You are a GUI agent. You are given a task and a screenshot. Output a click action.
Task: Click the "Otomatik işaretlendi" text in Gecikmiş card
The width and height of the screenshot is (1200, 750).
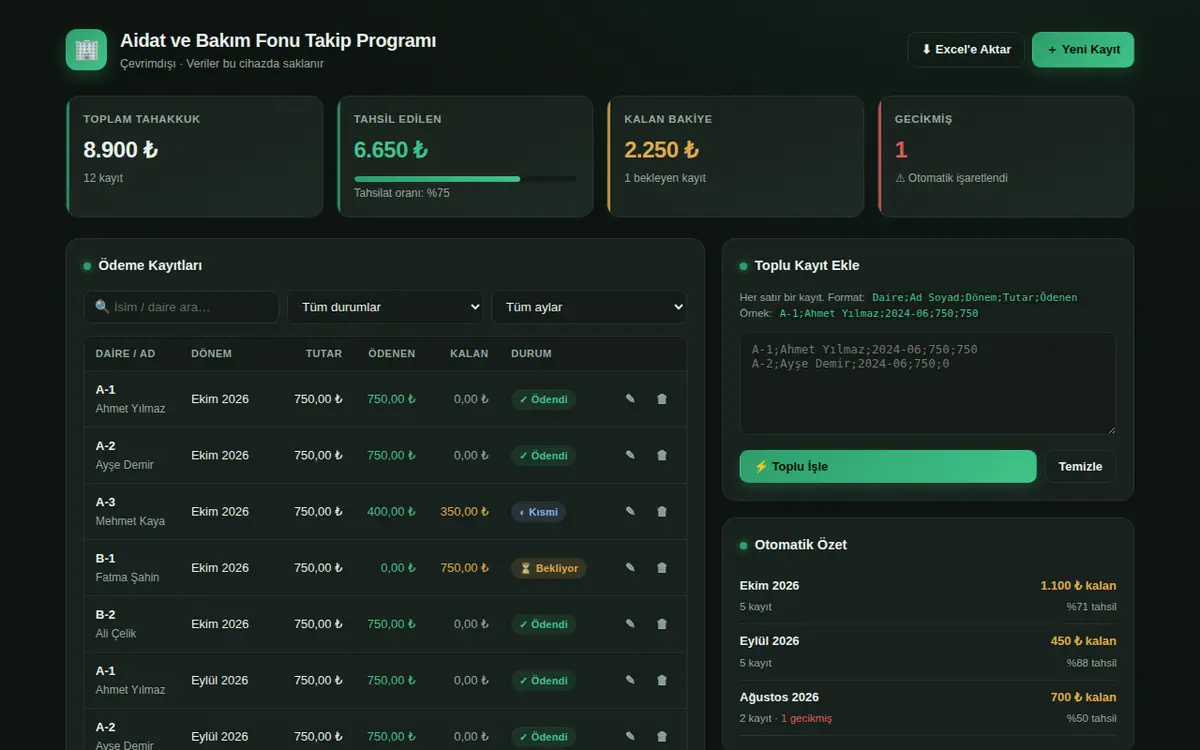(958, 178)
